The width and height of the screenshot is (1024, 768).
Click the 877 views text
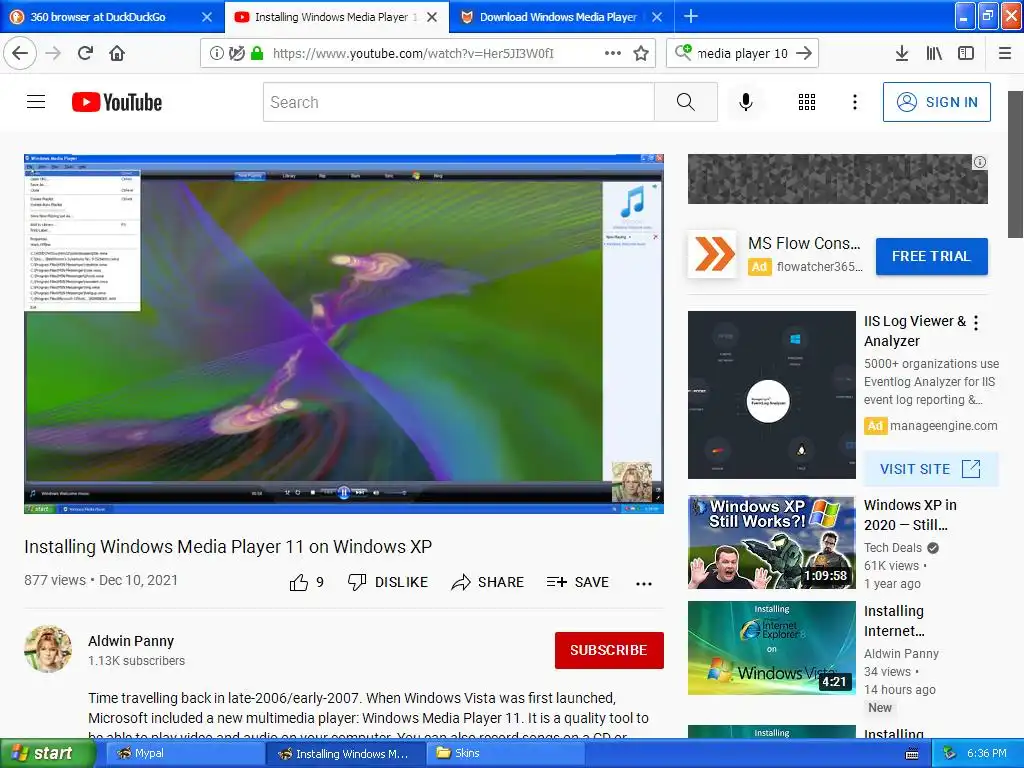click(x=55, y=580)
